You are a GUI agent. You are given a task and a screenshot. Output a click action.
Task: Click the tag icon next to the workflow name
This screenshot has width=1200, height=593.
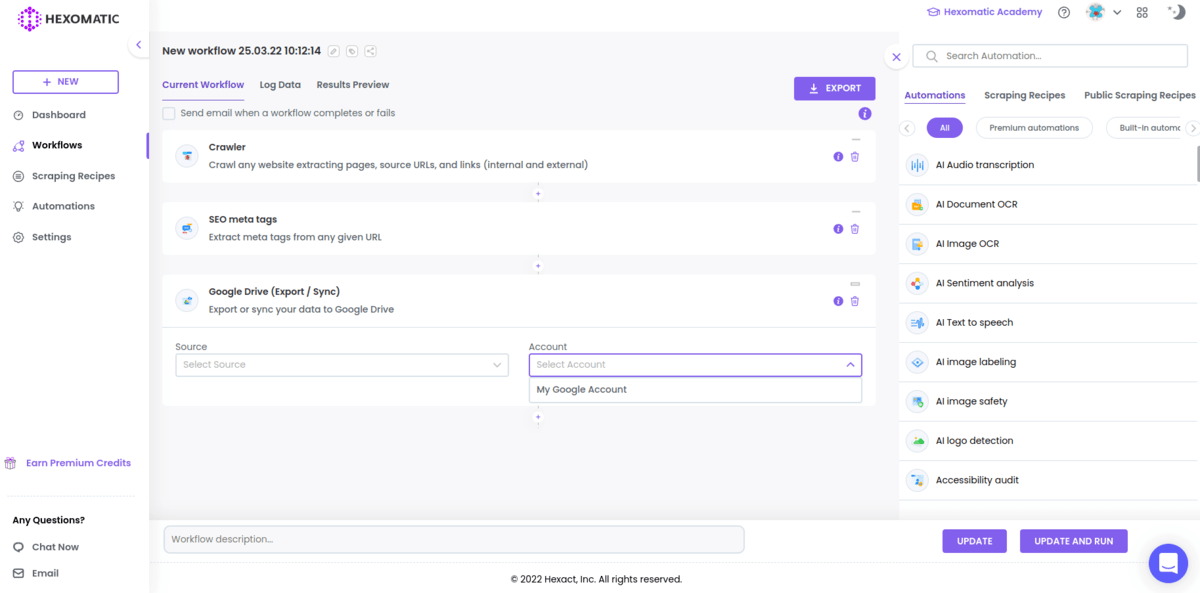pos(352,51)
